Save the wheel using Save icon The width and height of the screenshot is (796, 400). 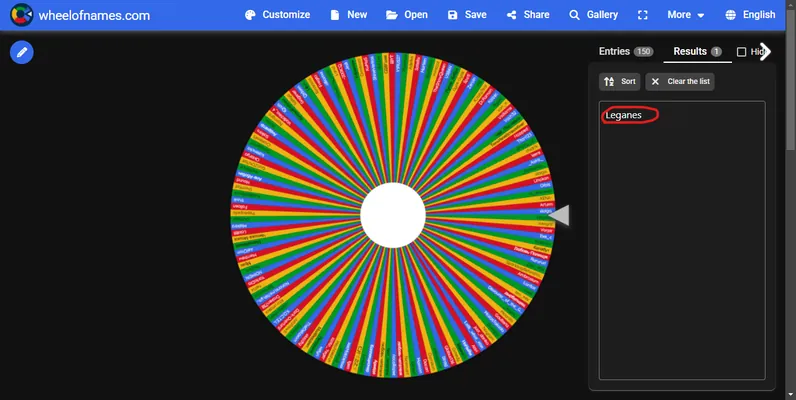452,15
